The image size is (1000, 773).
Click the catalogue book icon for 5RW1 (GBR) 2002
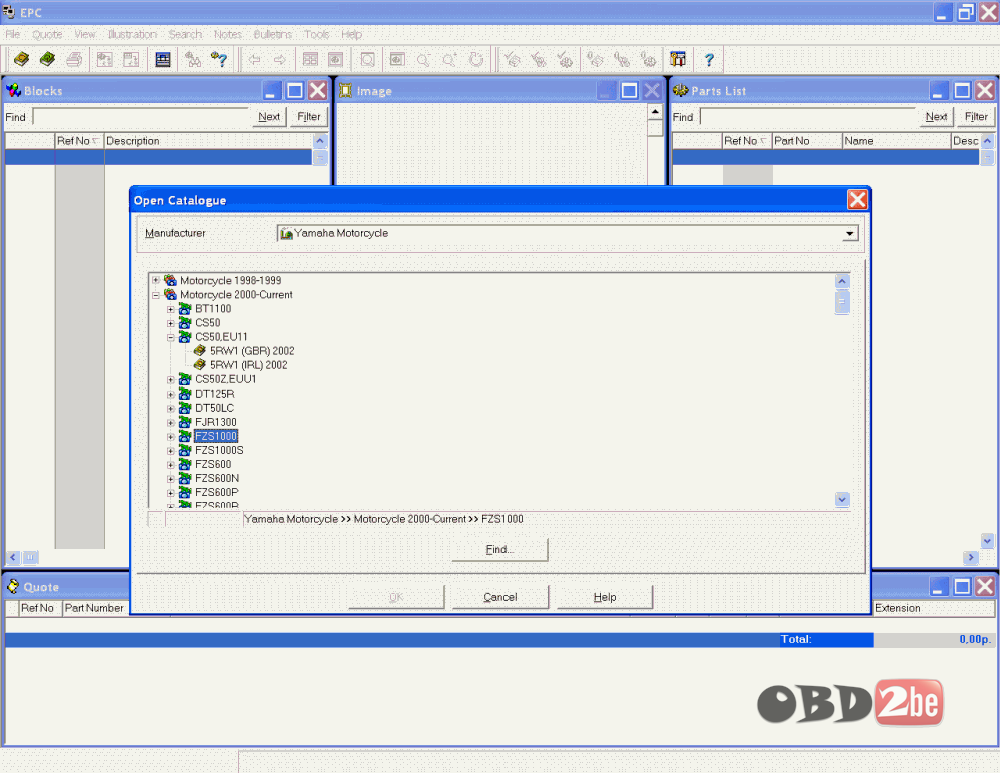tap(200, 351)
